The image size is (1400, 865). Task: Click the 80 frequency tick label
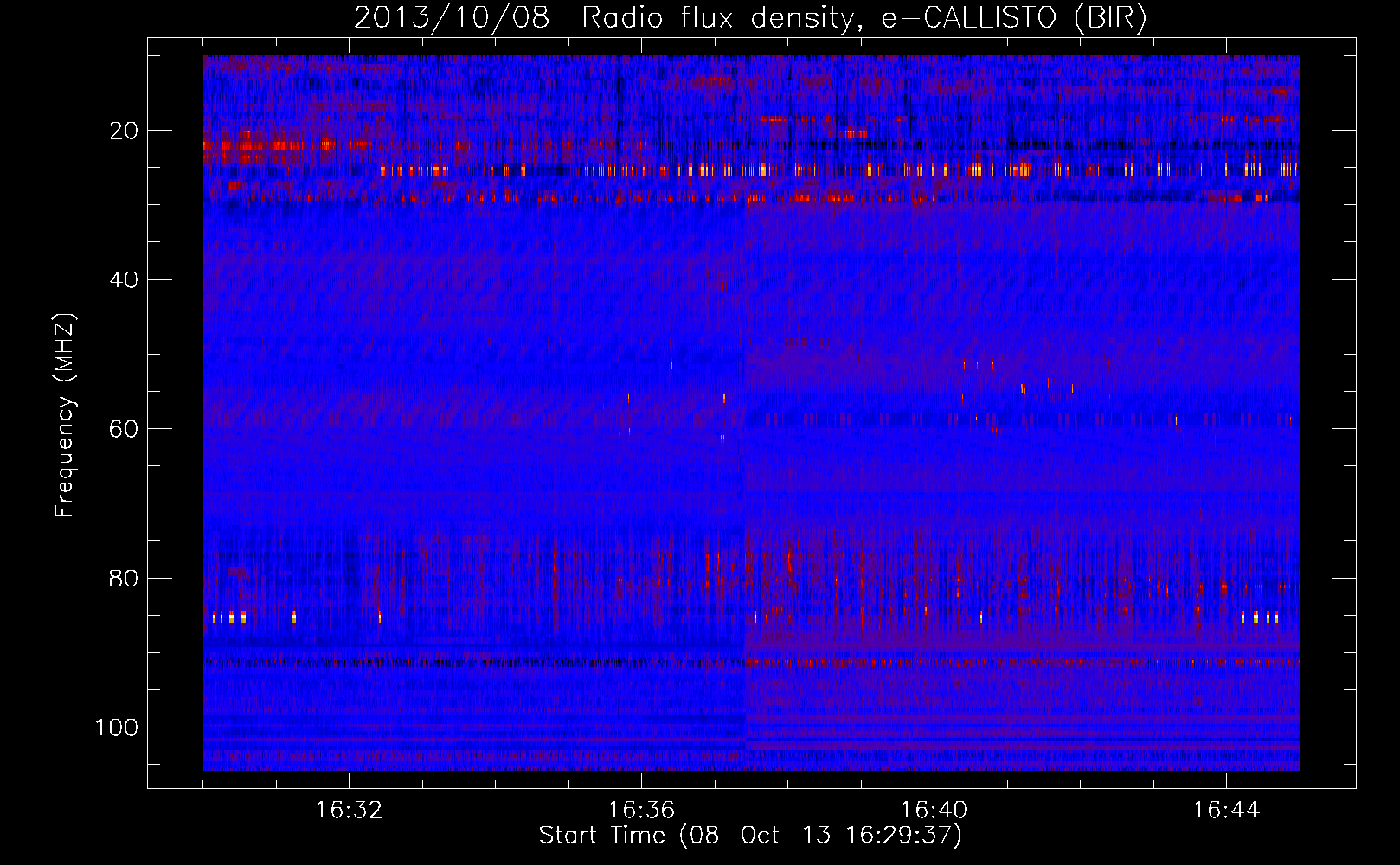coord(124,578)
